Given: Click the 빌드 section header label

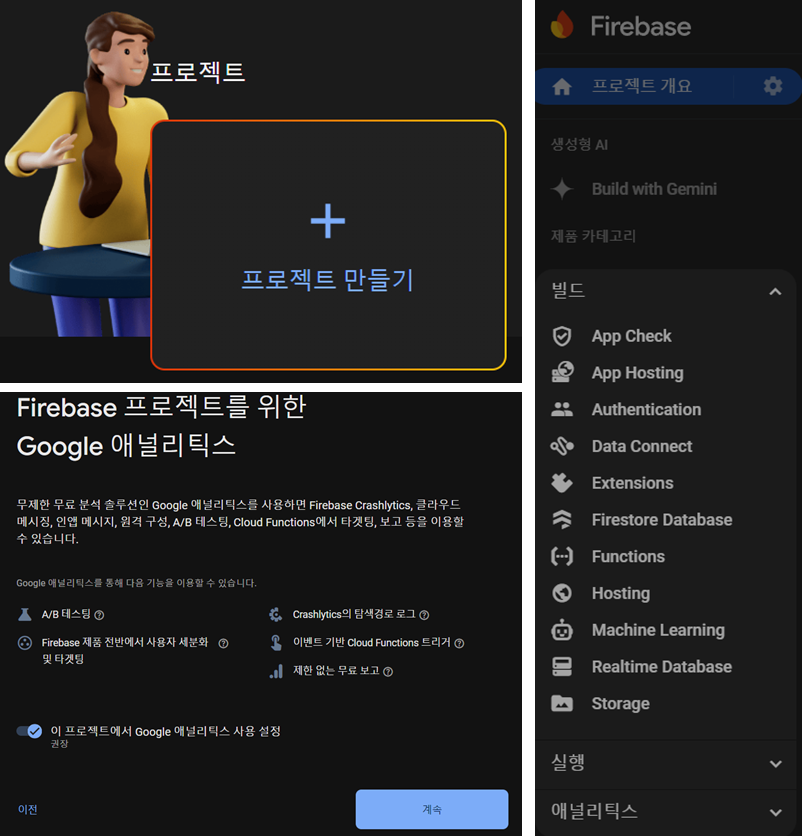Looking at the screenshot, I should coord(568,291).
